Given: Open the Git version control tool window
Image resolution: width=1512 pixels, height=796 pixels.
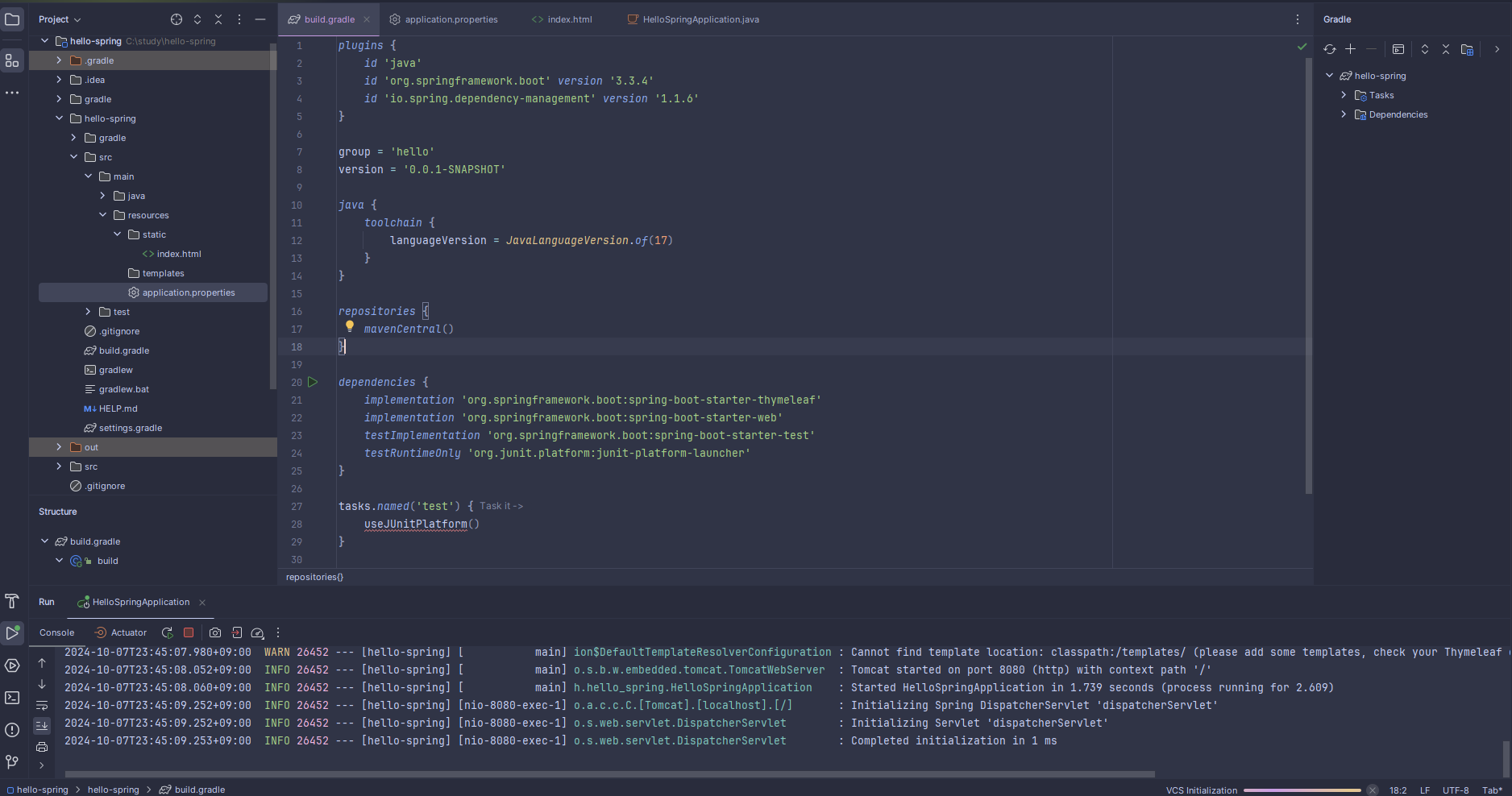Looking at the screenshot, I should point(12,762).
